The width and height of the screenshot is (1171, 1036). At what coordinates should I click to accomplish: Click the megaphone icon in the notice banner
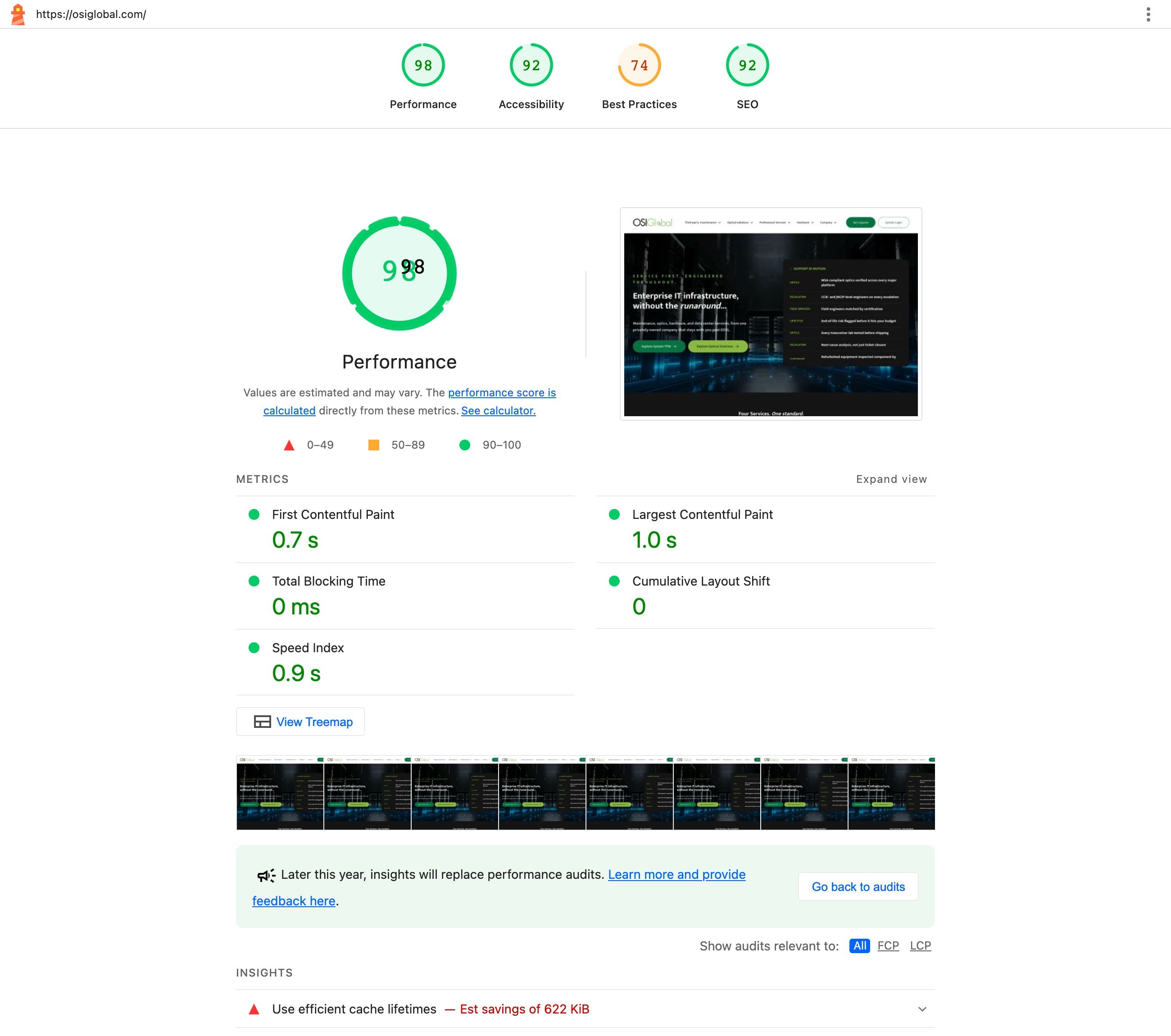(x=266, y=876)
